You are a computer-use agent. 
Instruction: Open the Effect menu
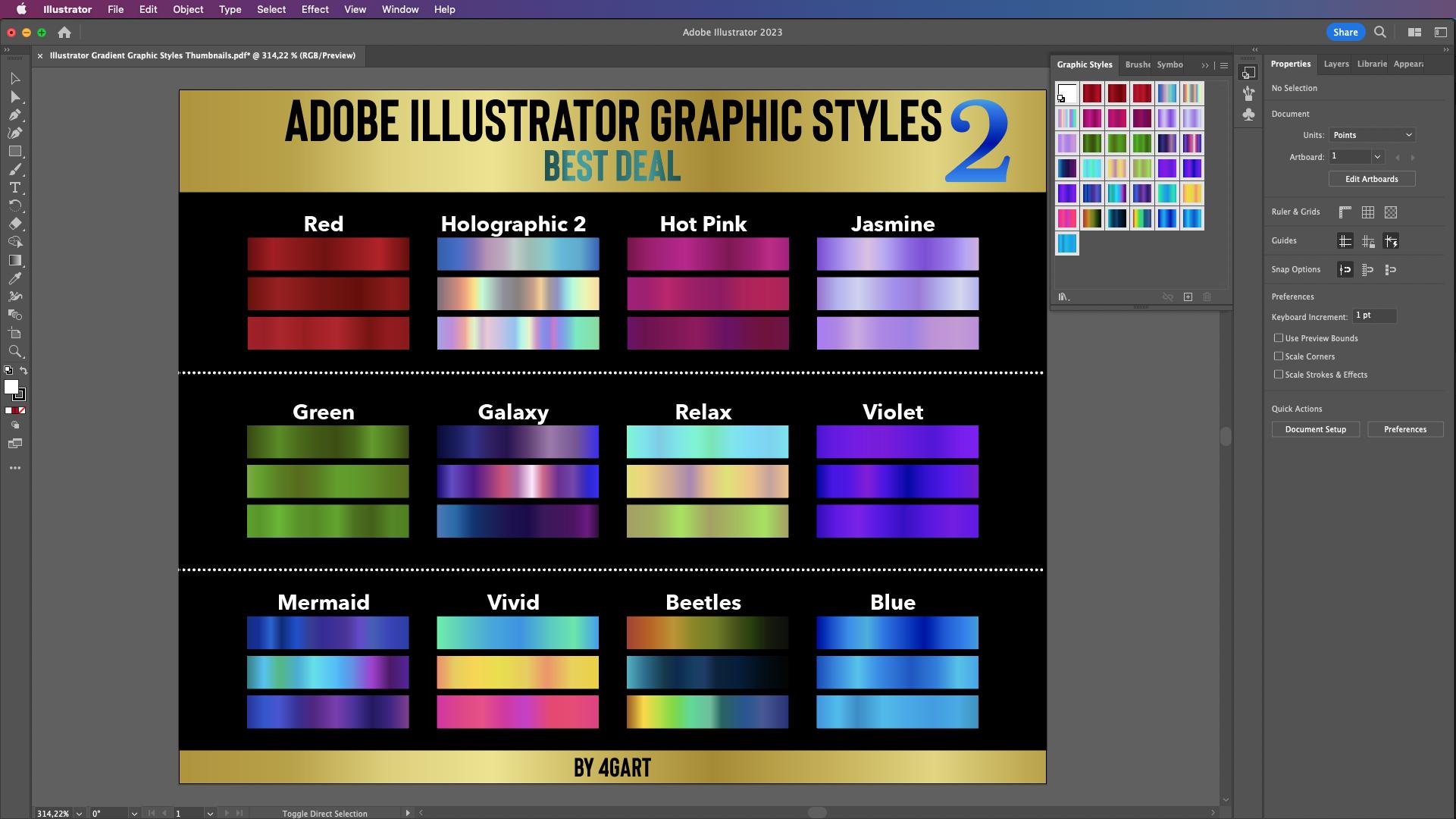315,9
